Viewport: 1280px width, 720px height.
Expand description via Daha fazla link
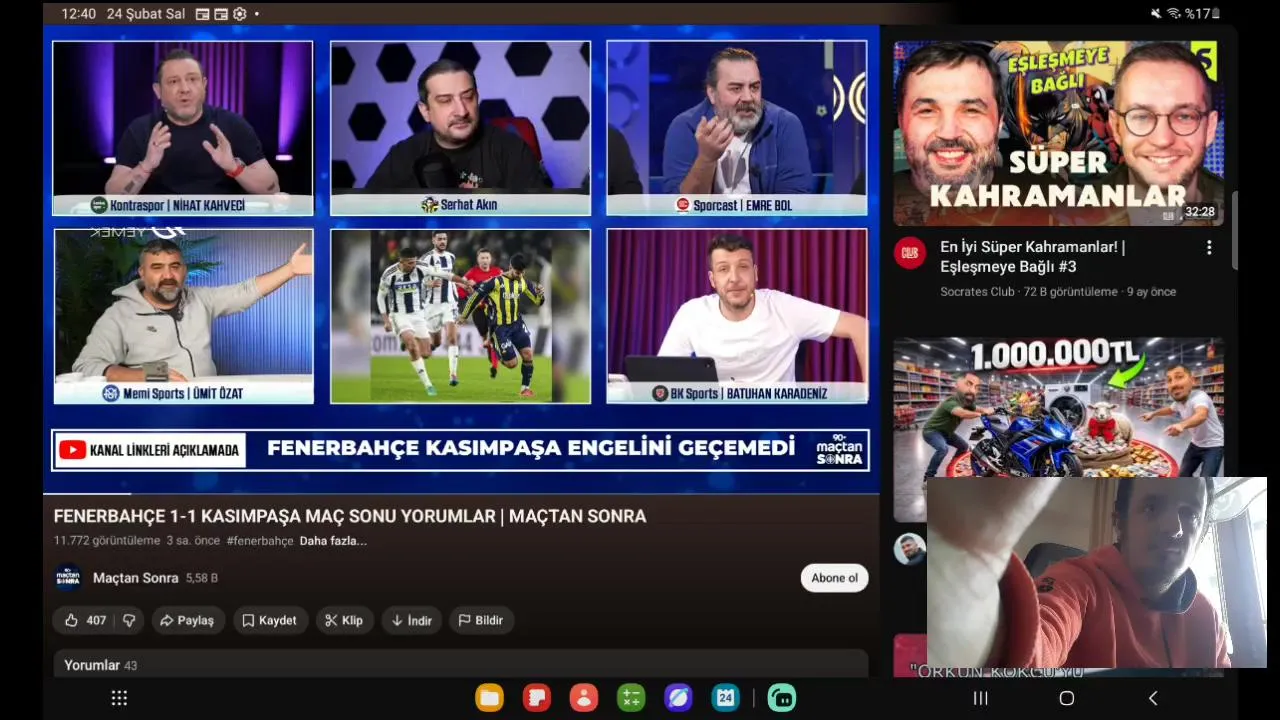point(333,541)
